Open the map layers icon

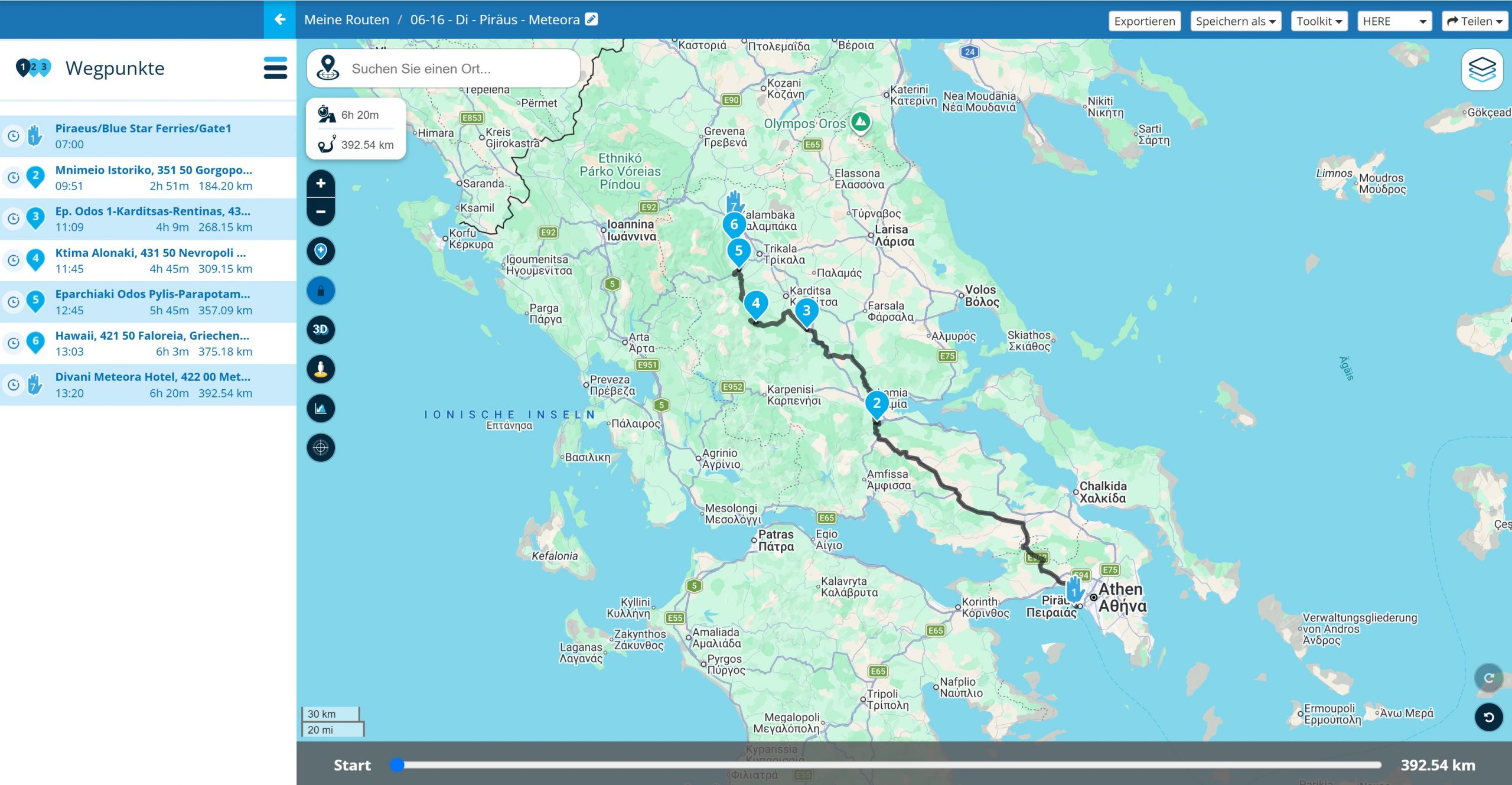coord(1482,70)
